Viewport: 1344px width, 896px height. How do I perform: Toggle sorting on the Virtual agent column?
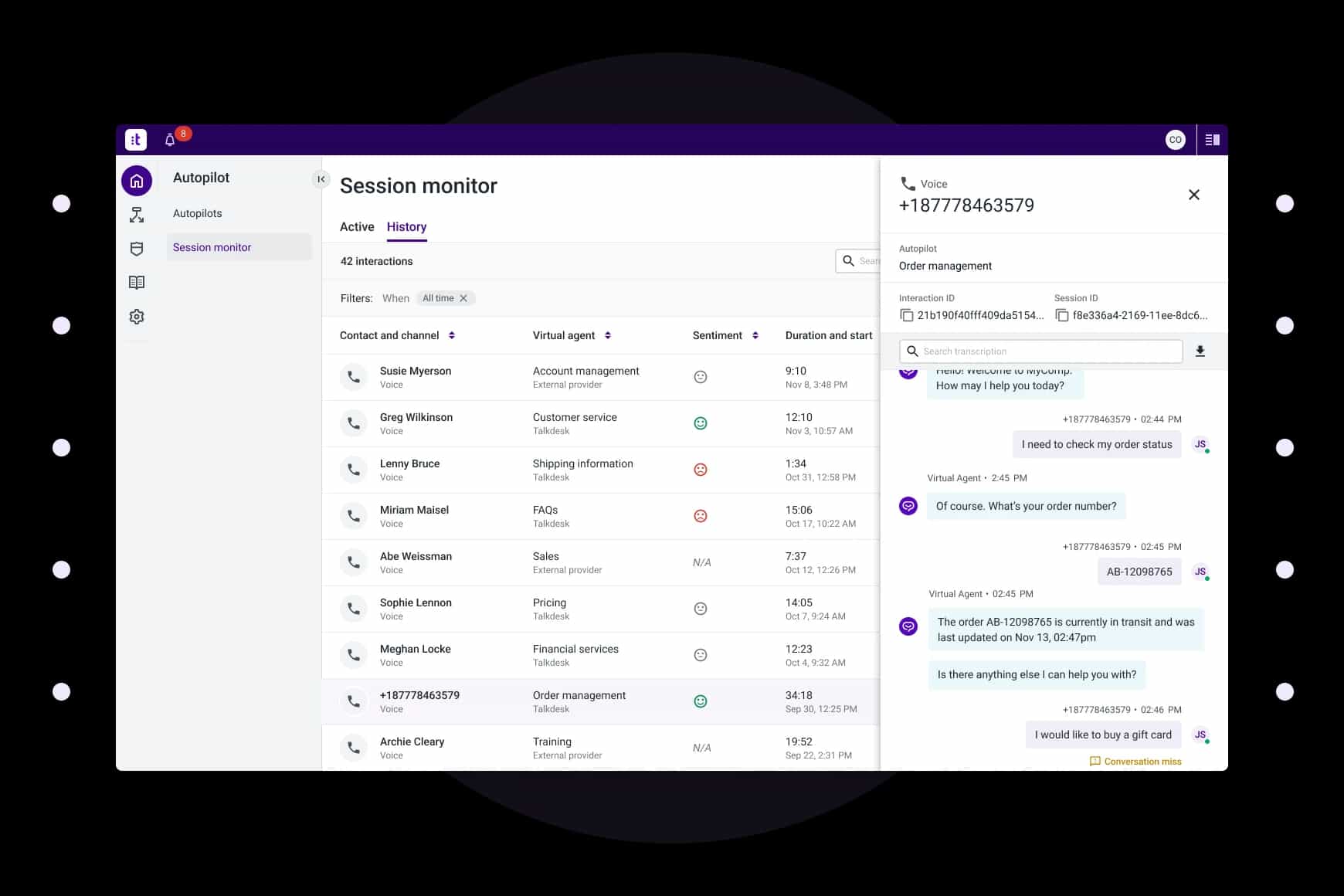click(x=607, y=335)
